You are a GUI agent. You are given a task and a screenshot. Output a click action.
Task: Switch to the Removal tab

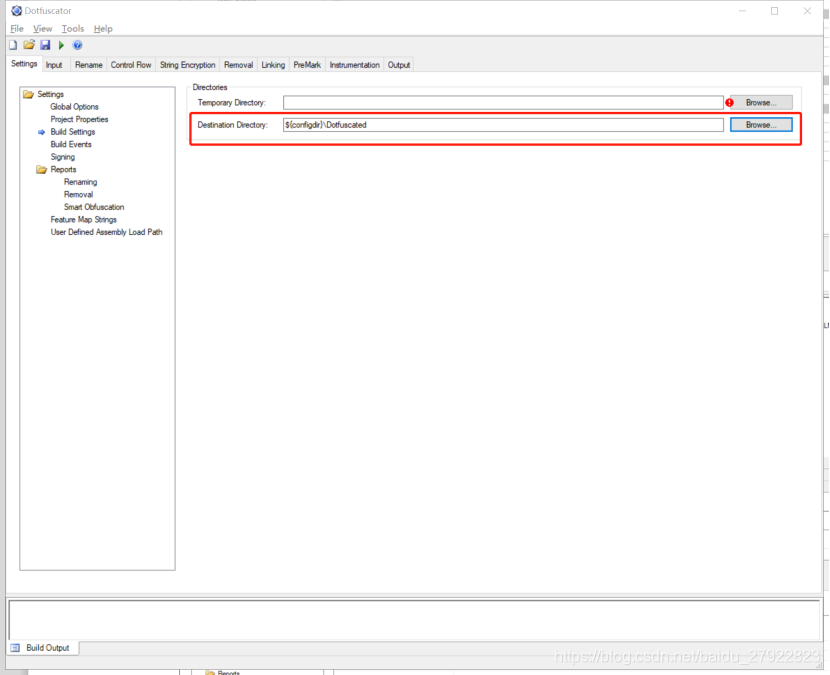(238, 65)
